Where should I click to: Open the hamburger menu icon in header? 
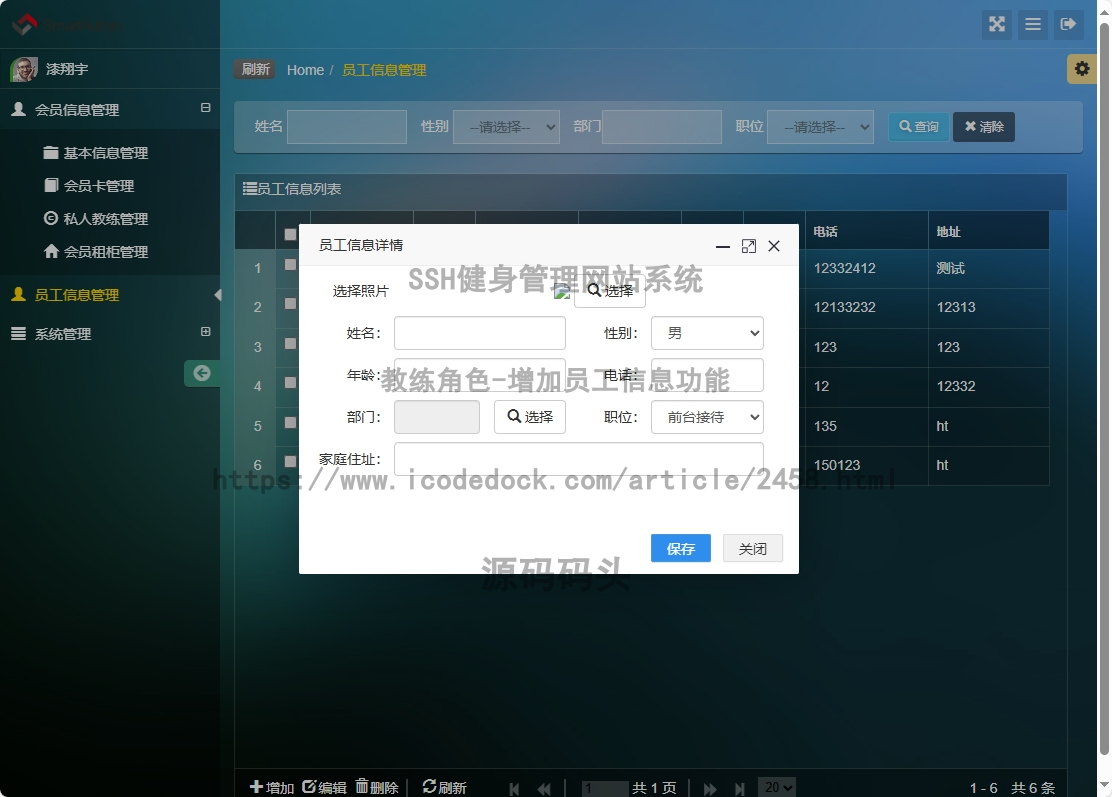[1033, 25]
